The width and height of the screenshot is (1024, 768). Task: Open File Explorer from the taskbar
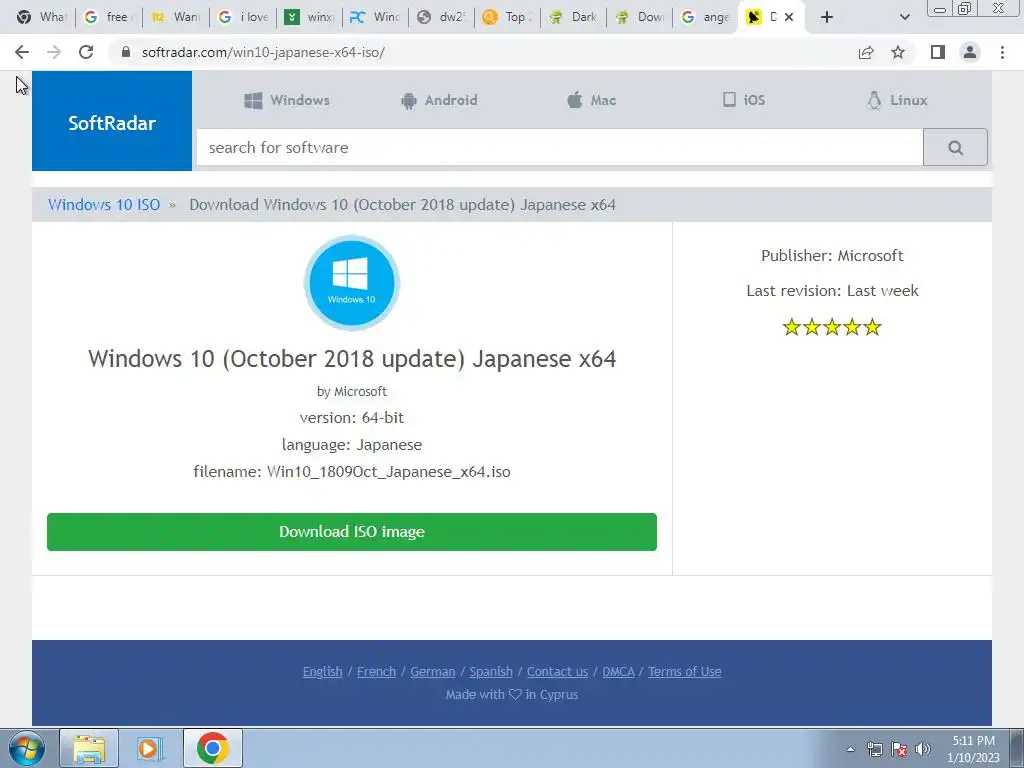pyautogui.click(x=89, y=748)
